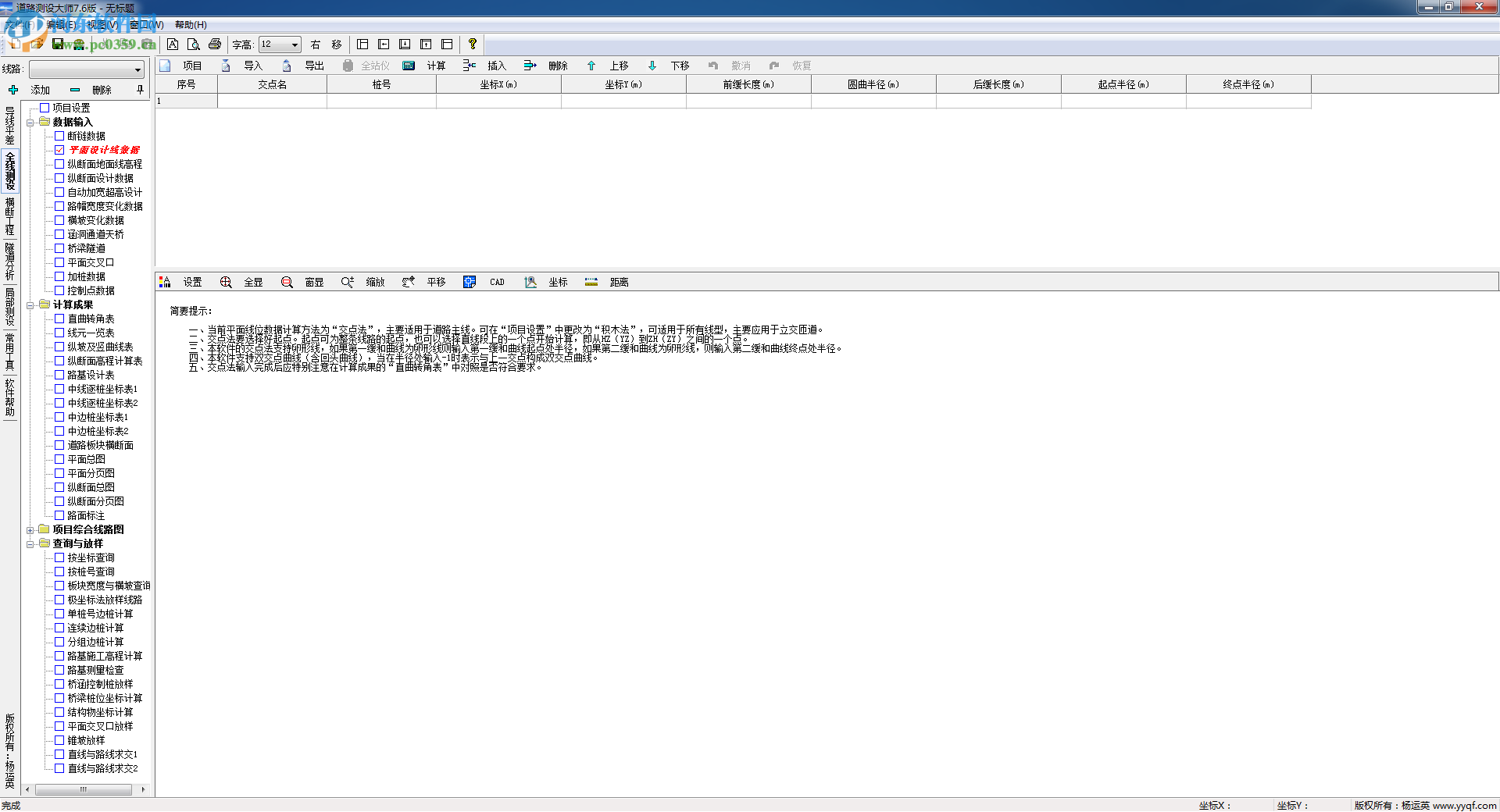Open the 线路 route dropdown
The image size is (1500, 812).
click(x=137, y=69)
